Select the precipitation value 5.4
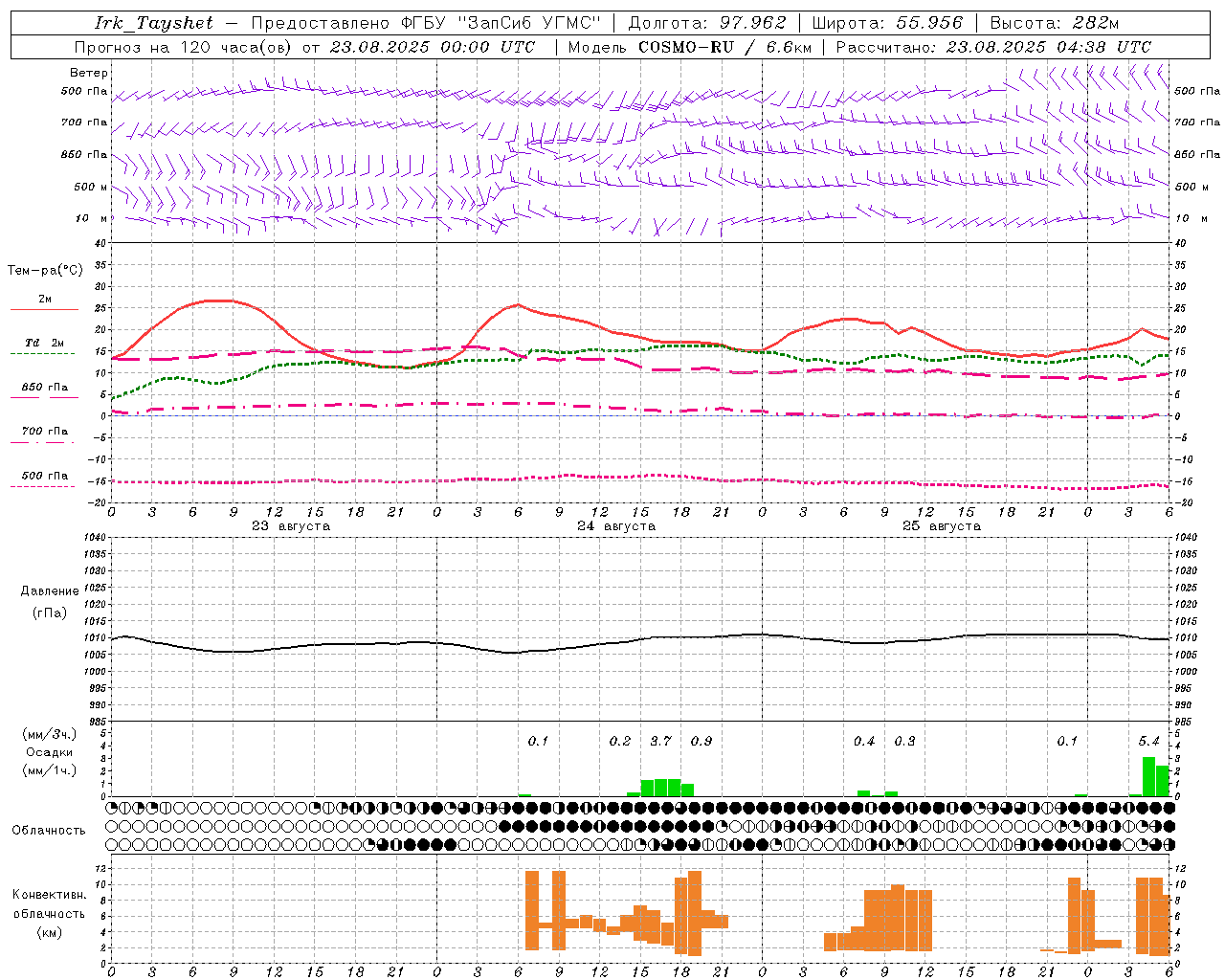1225x980 pixels. [1148, 742]
